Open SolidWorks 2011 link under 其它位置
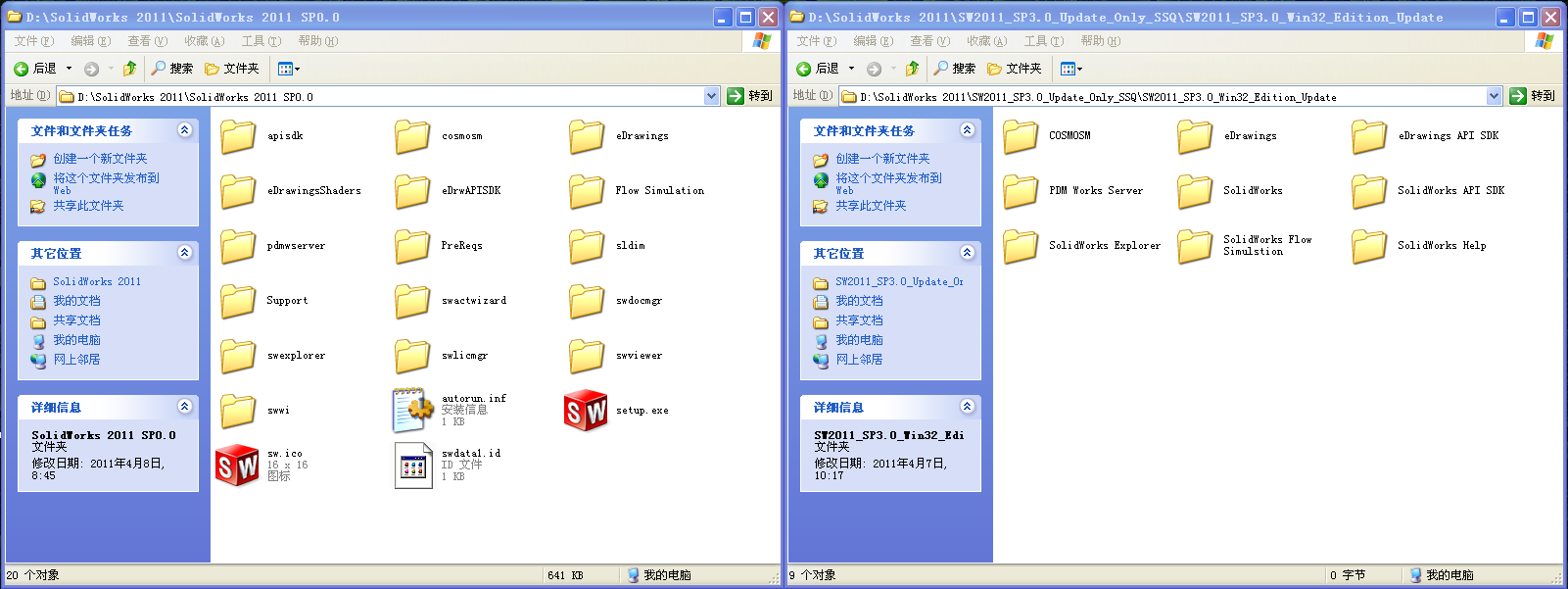Screen dimensions: 1568x589 tap(97, 281)
